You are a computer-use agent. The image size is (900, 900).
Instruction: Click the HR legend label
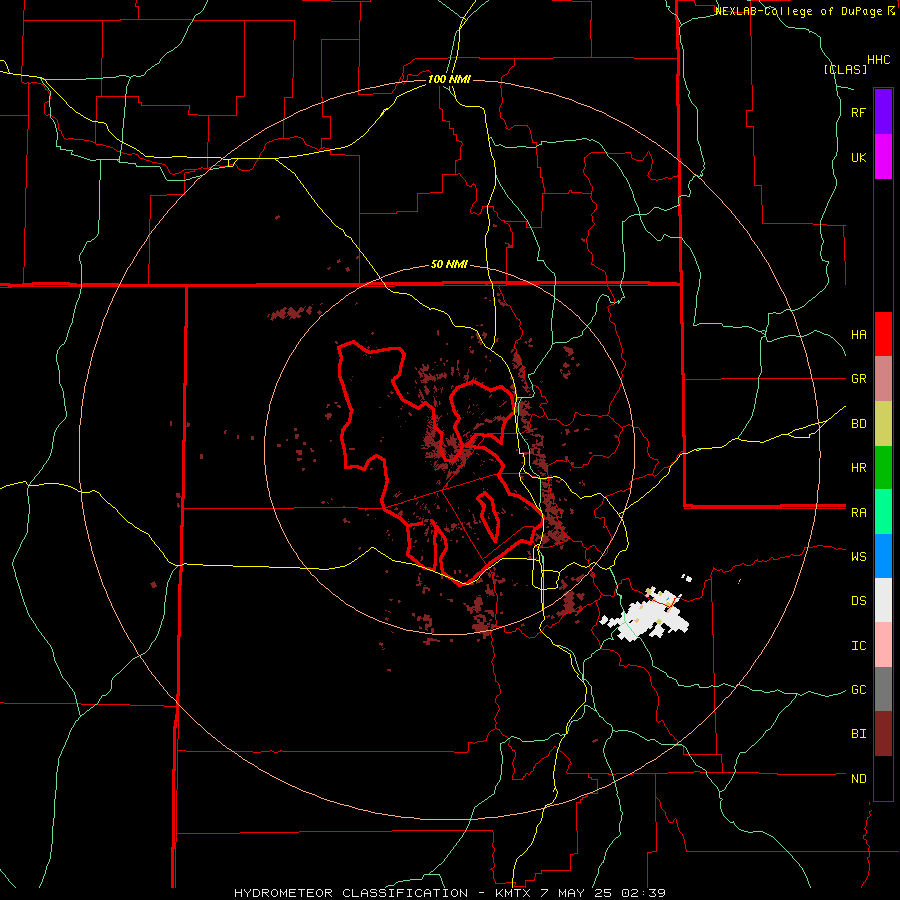click(x=858, y=468)
